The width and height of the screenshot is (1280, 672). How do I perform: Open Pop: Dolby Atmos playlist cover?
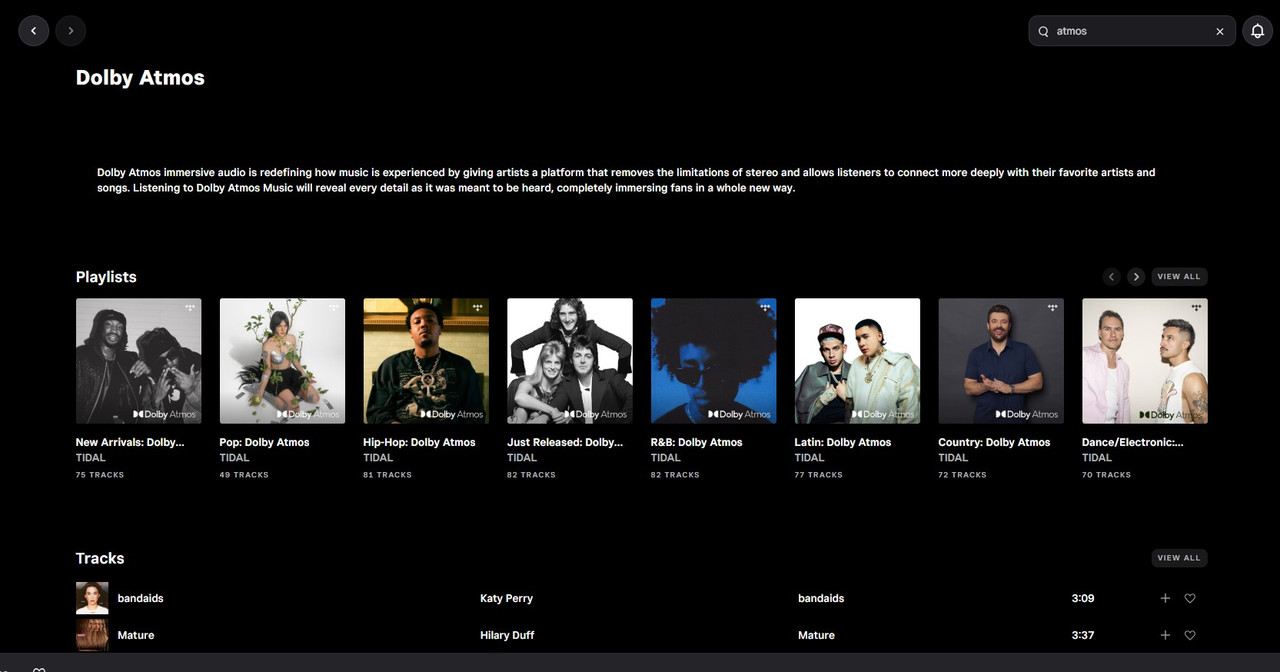coord(282,361)
